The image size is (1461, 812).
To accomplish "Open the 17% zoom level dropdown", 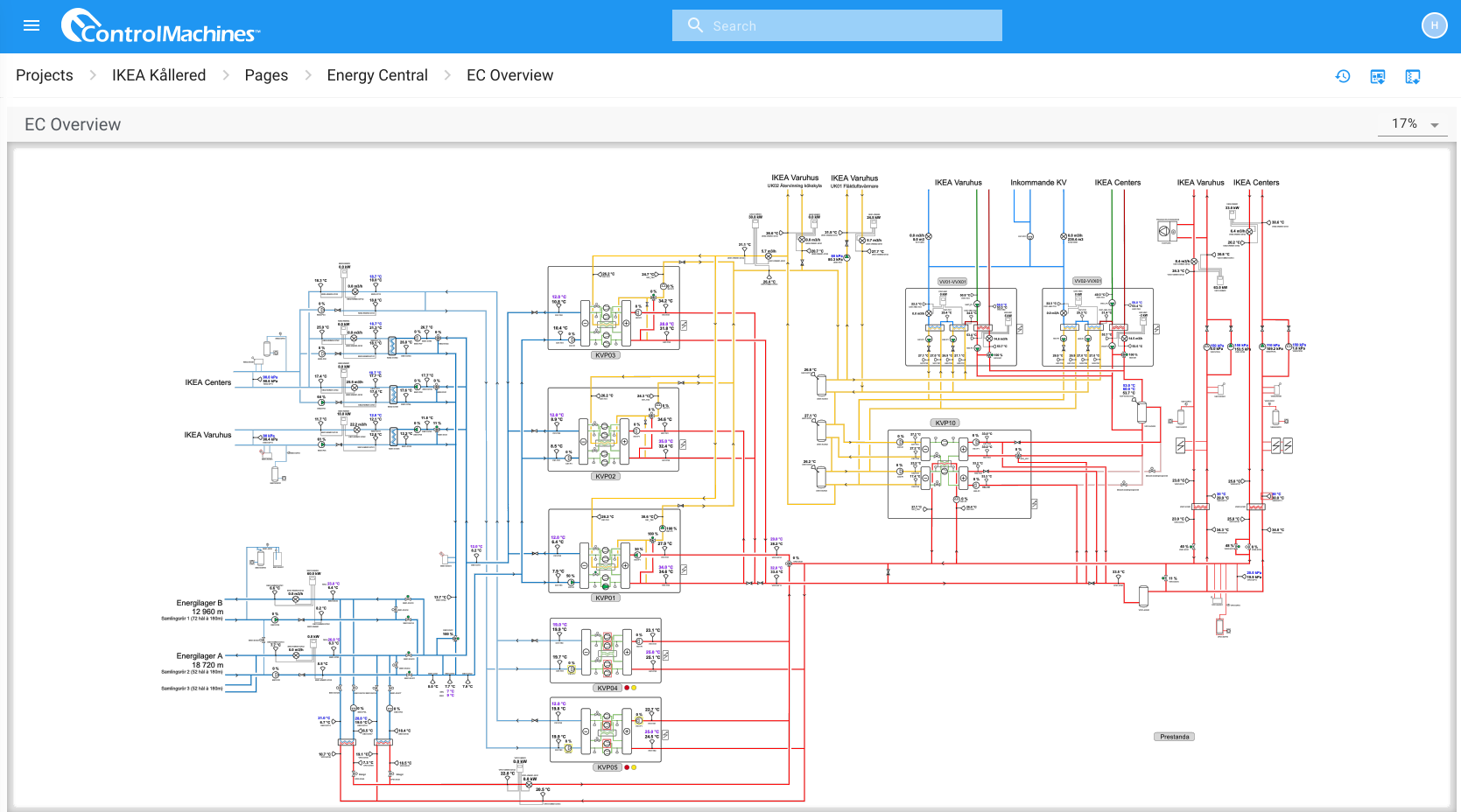I will coord(1415,124).
